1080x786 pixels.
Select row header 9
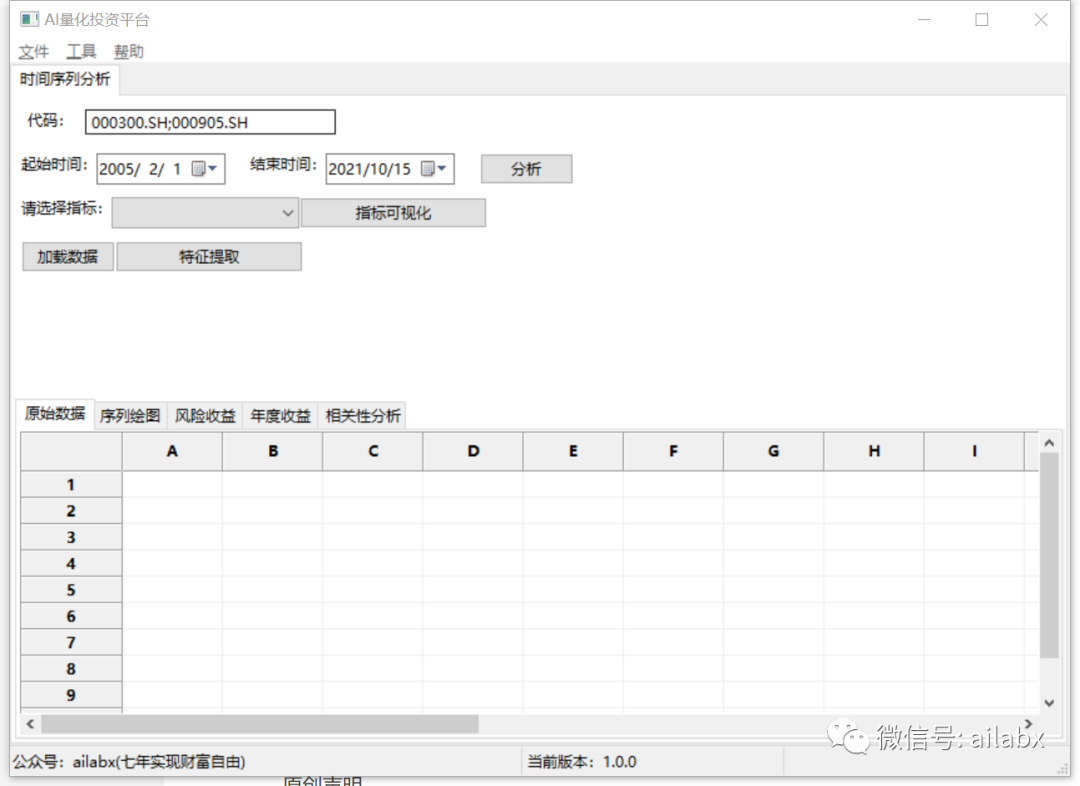(x=71, y=695)
